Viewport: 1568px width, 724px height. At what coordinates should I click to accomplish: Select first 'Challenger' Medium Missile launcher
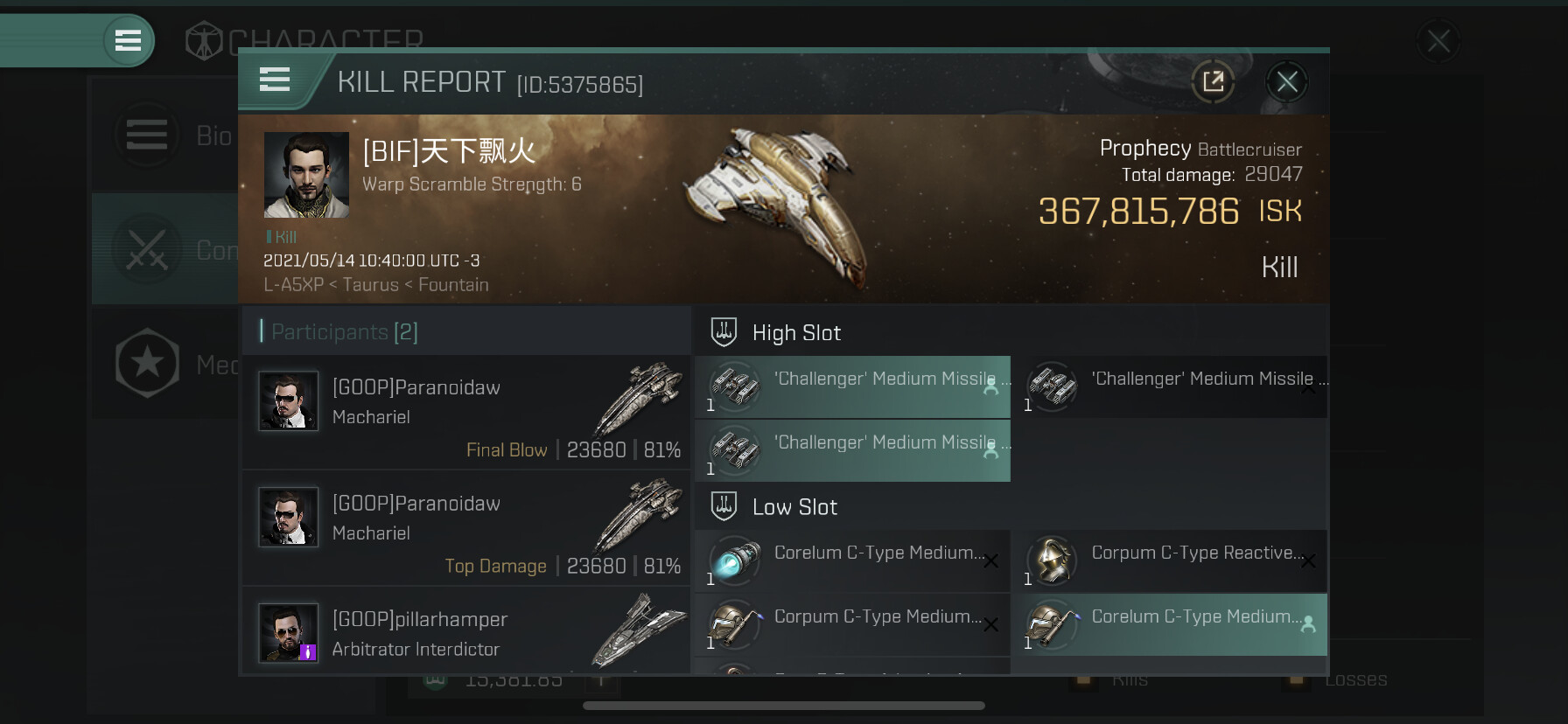[x=853, y=387]
